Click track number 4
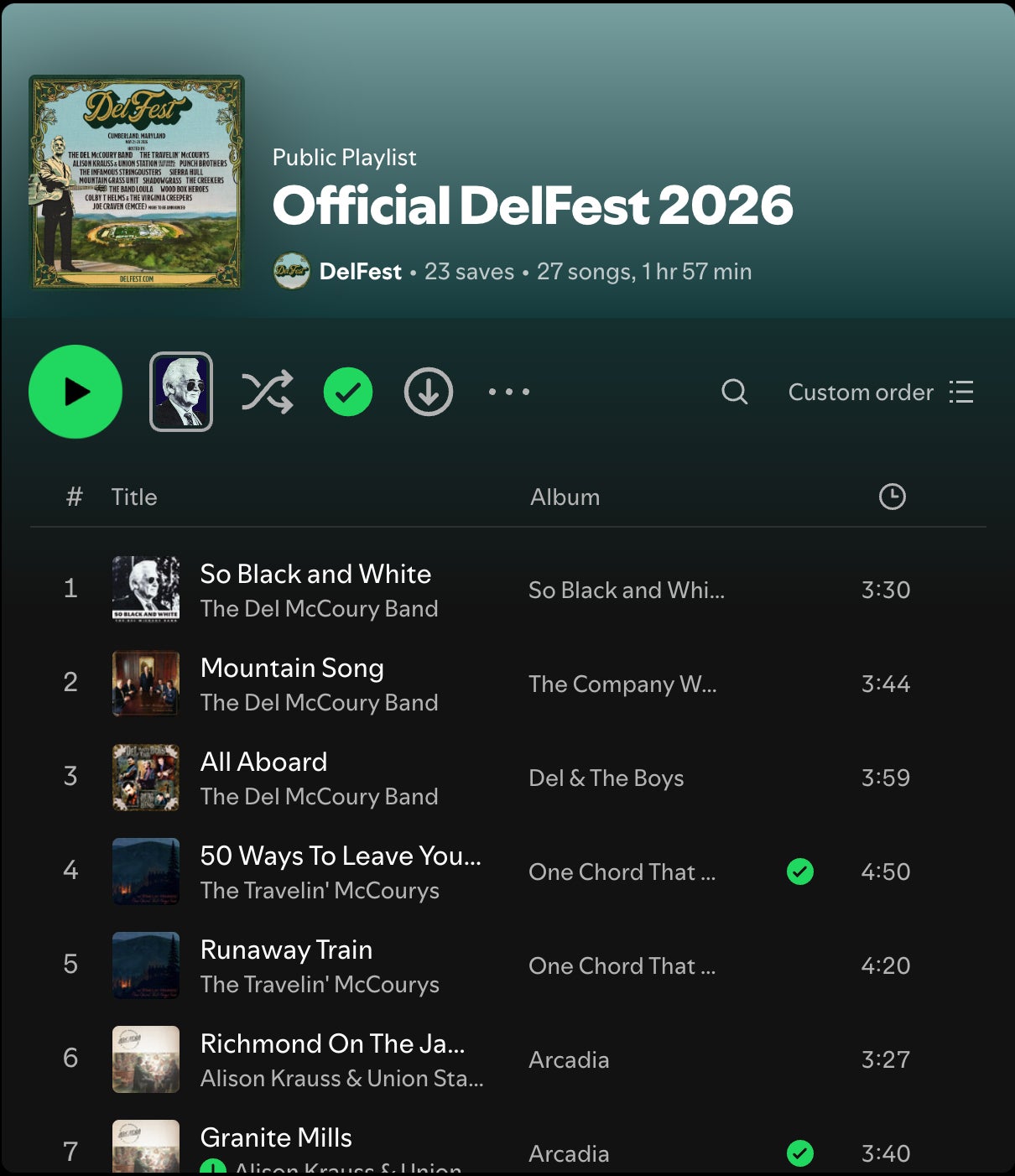The width and height of the screenshot is (1015, 1176). tap(70, 871)
